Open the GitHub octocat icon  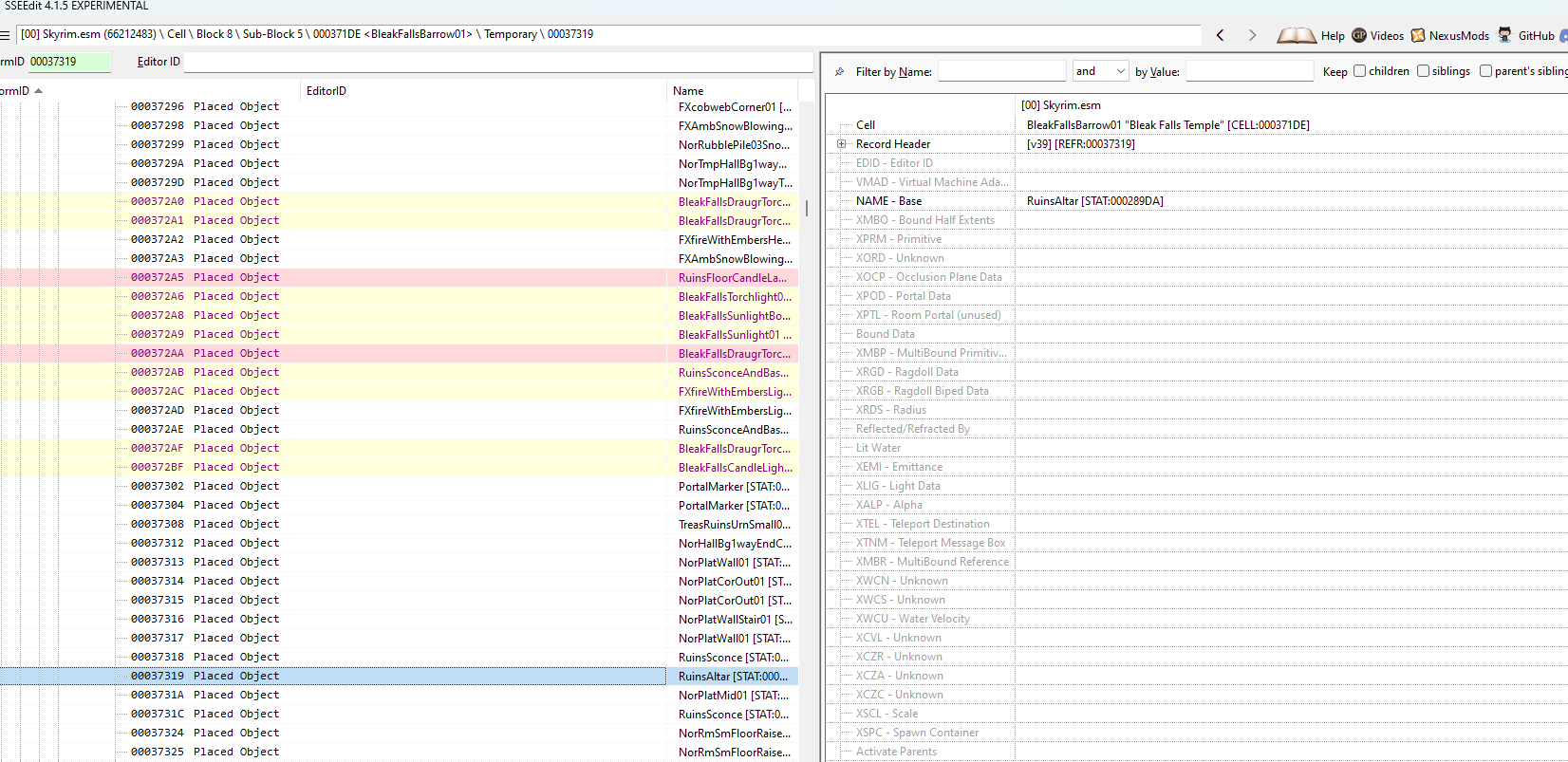click(1504, 35)
